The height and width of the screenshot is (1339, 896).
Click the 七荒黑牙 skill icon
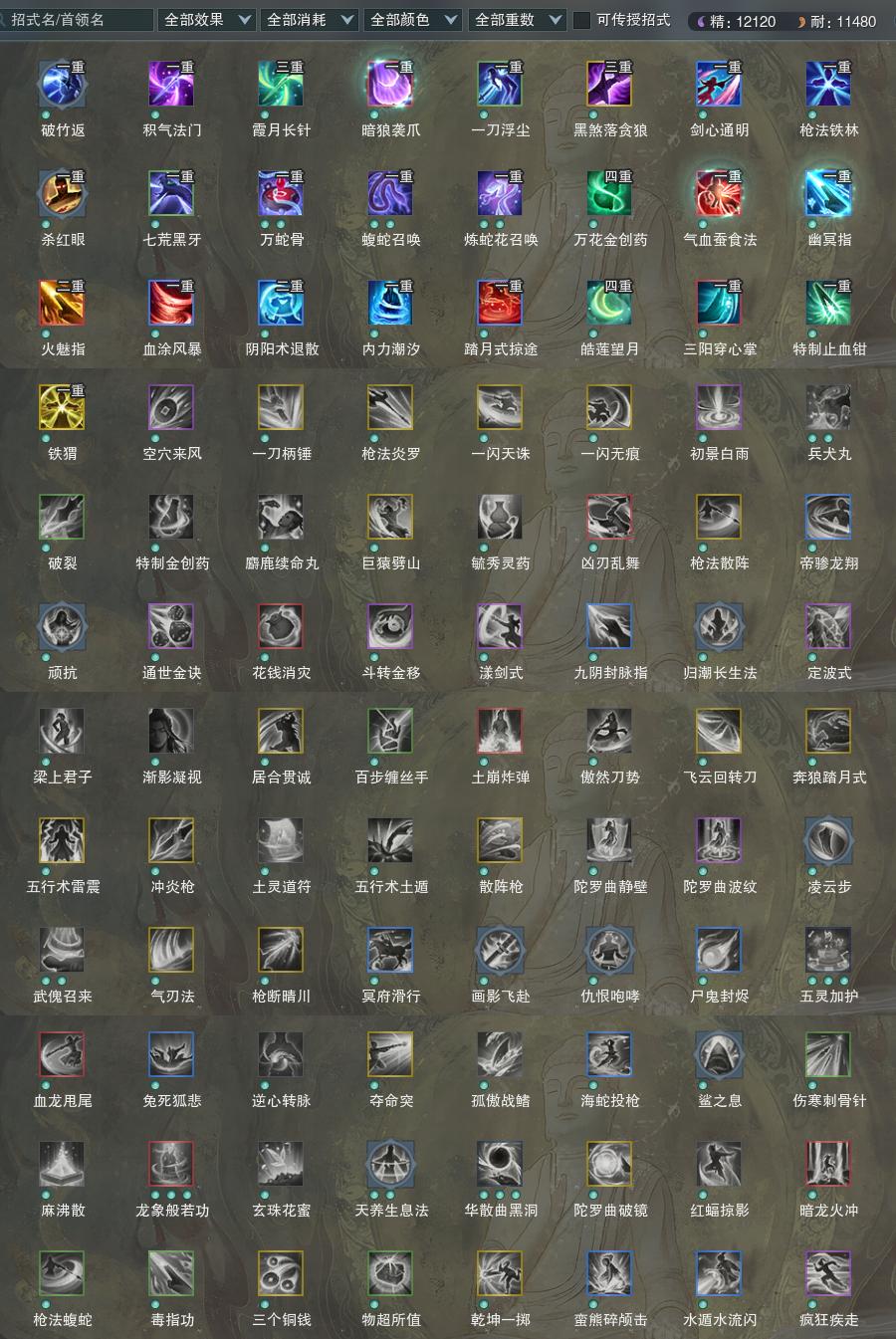171,193
